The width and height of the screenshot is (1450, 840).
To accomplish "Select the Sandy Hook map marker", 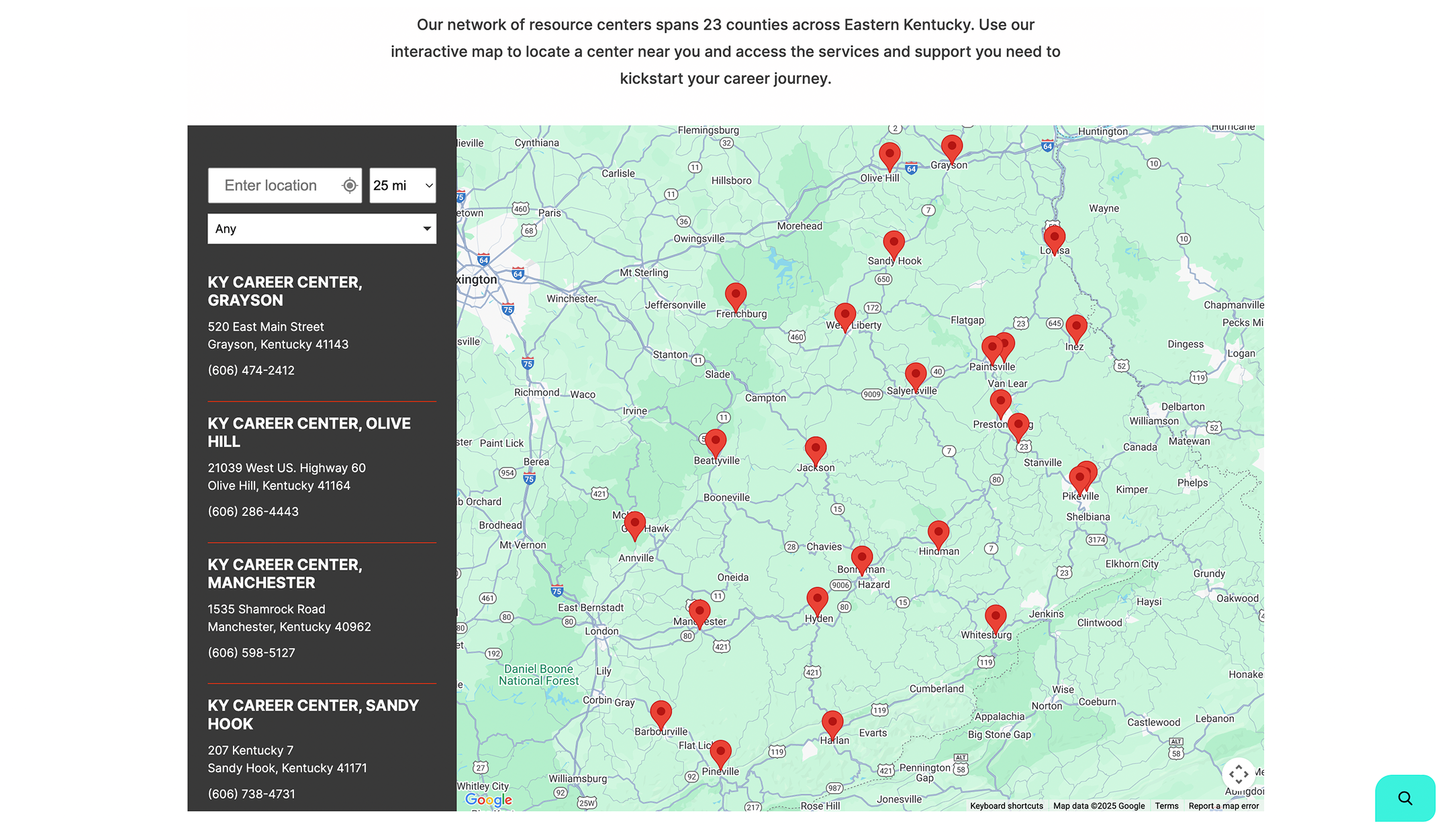I will click(893, 246).
